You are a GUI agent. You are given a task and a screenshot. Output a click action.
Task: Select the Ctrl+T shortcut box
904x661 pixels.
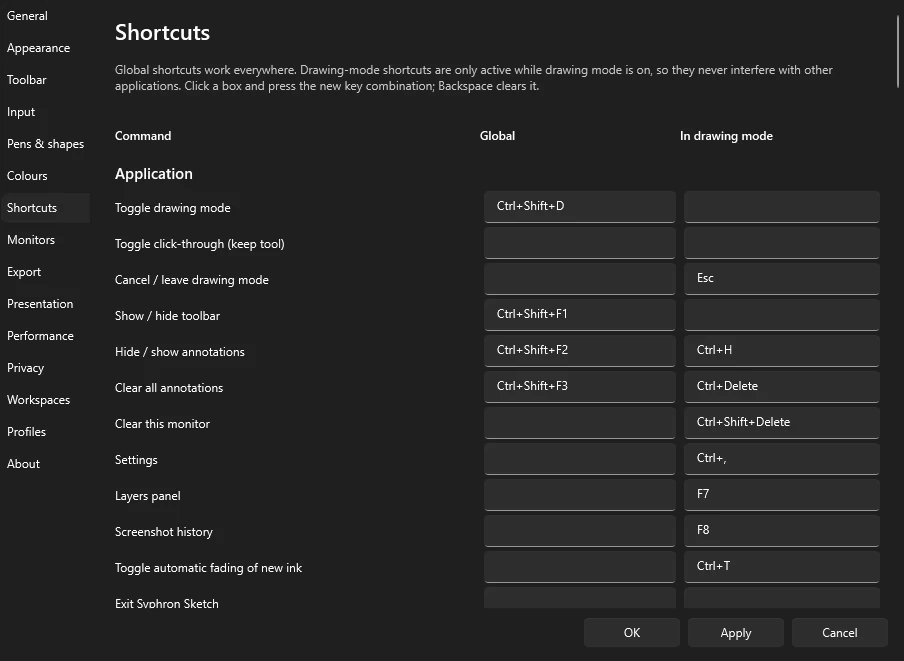click(782, 567)
